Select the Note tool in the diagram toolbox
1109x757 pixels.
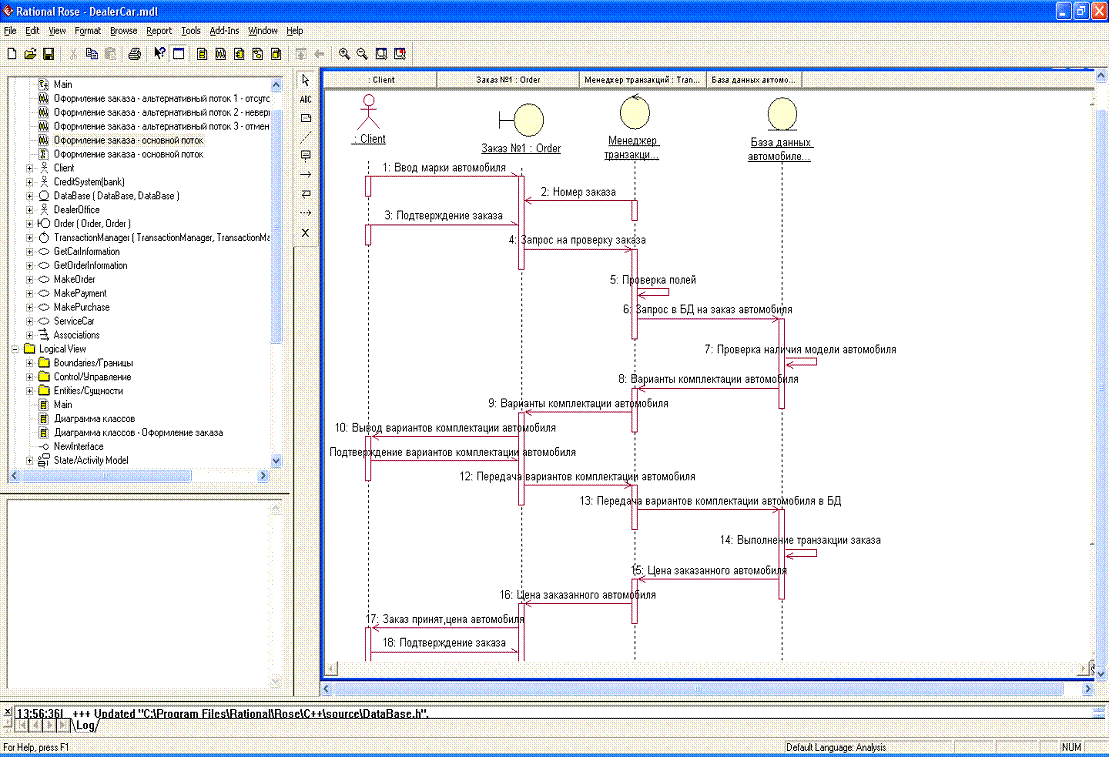[306, 118]
